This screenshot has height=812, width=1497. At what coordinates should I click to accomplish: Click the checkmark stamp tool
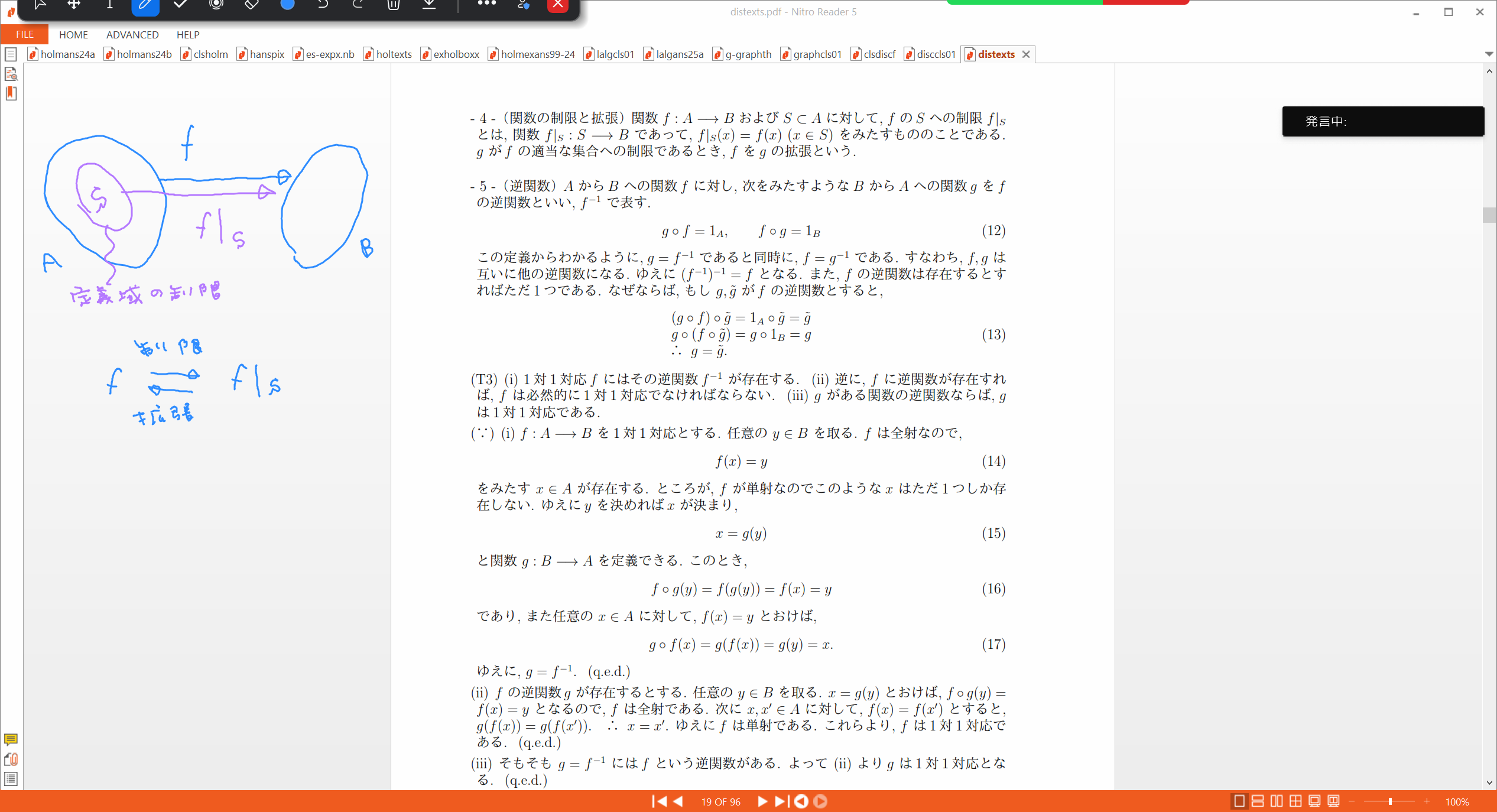pyautogui.click(x=181, y=5)
